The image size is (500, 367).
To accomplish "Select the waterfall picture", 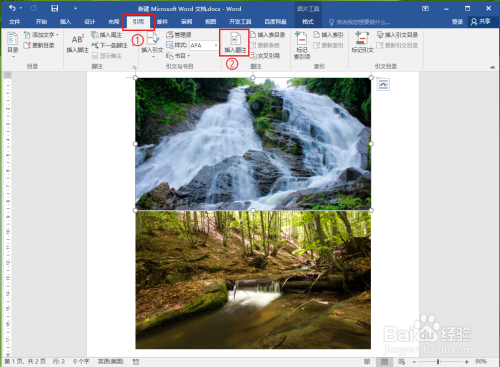I will point(253,144).
